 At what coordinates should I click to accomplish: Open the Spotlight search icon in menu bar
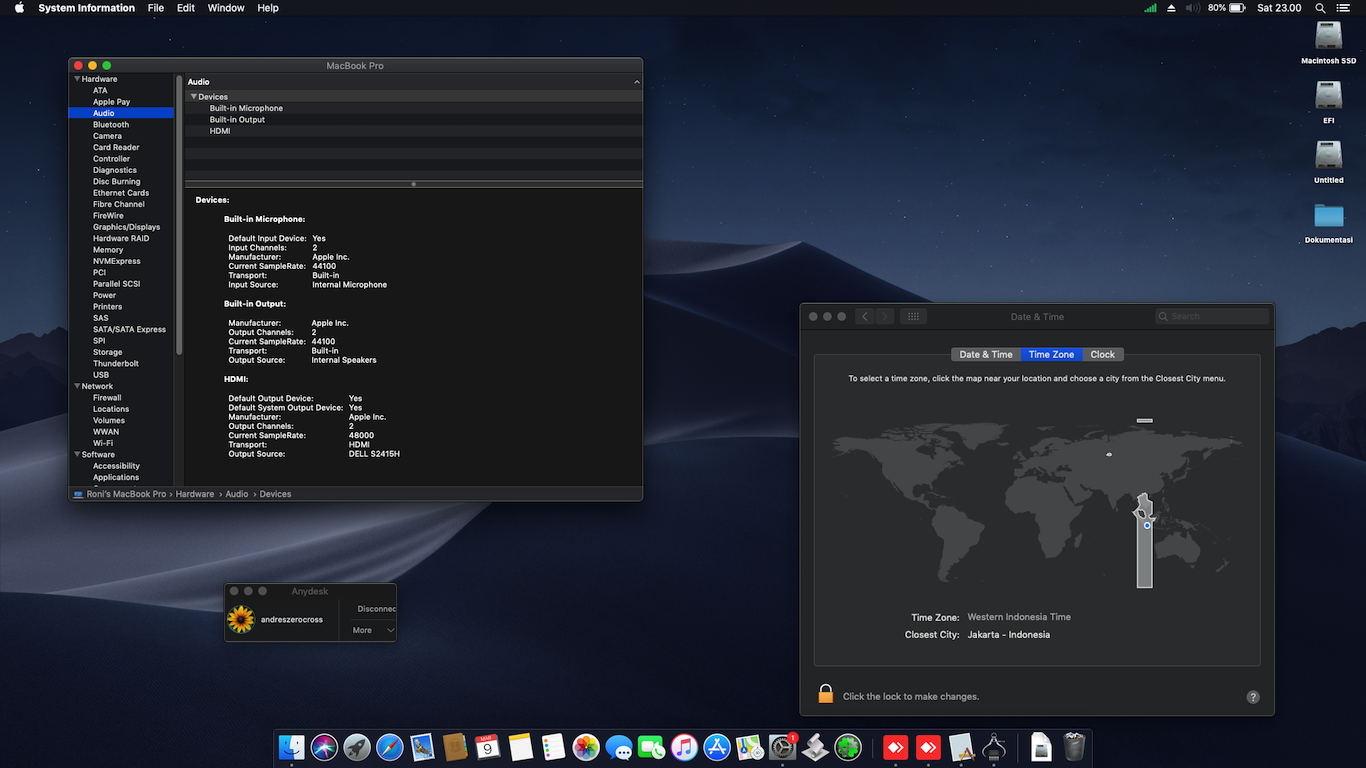coord(1320,8)
